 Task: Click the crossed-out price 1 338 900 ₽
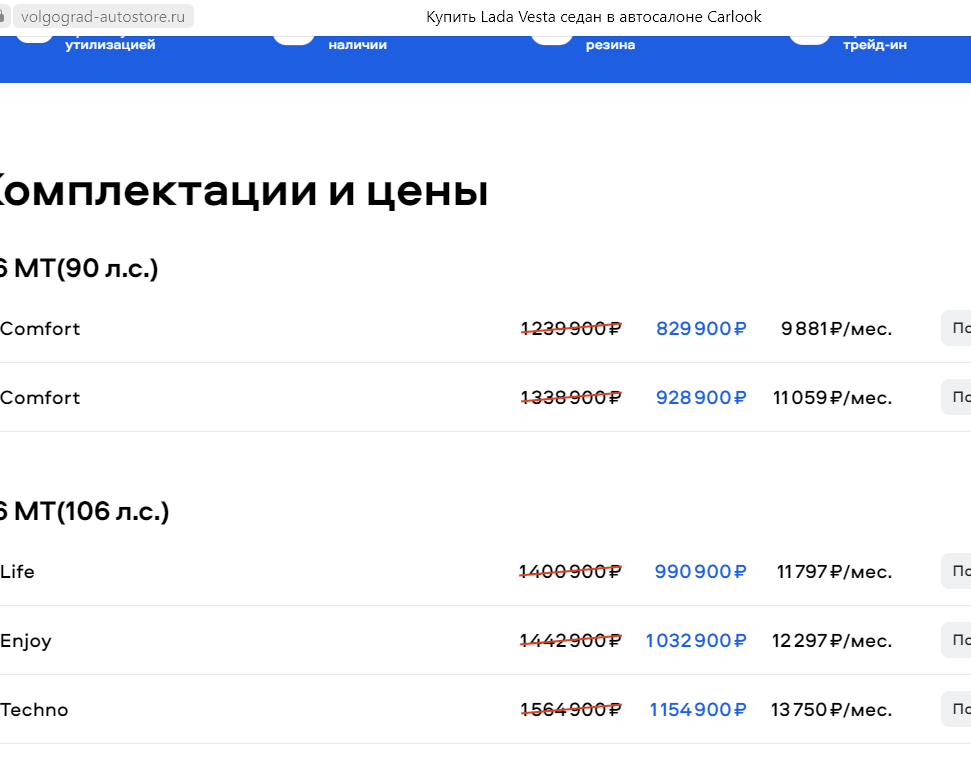point(571,397)
